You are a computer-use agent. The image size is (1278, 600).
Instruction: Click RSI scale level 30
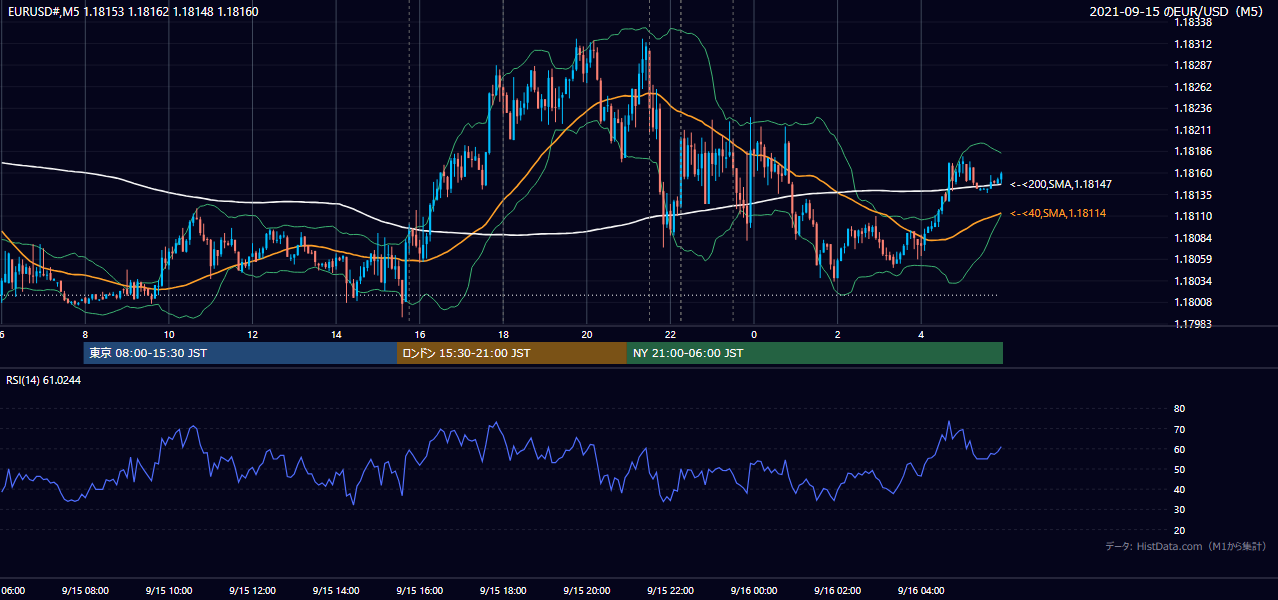pos(1179,510)
